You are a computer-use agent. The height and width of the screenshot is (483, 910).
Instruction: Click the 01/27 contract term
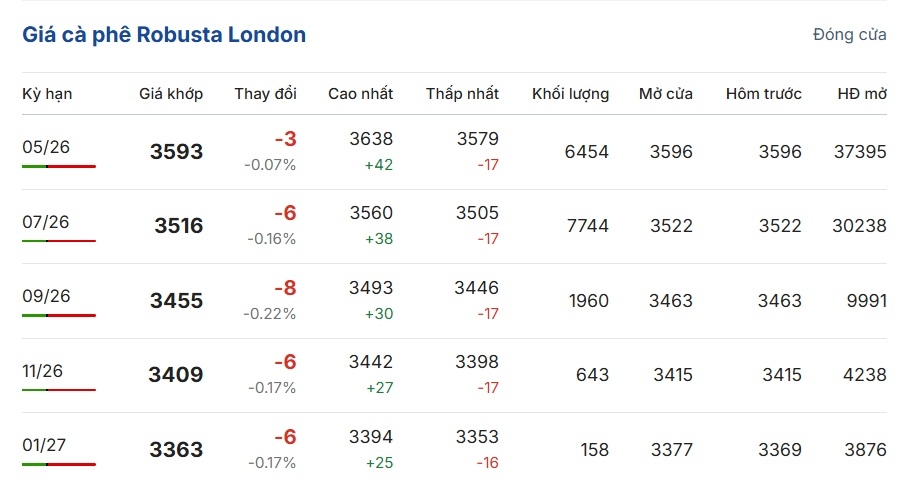pos(46,445)
